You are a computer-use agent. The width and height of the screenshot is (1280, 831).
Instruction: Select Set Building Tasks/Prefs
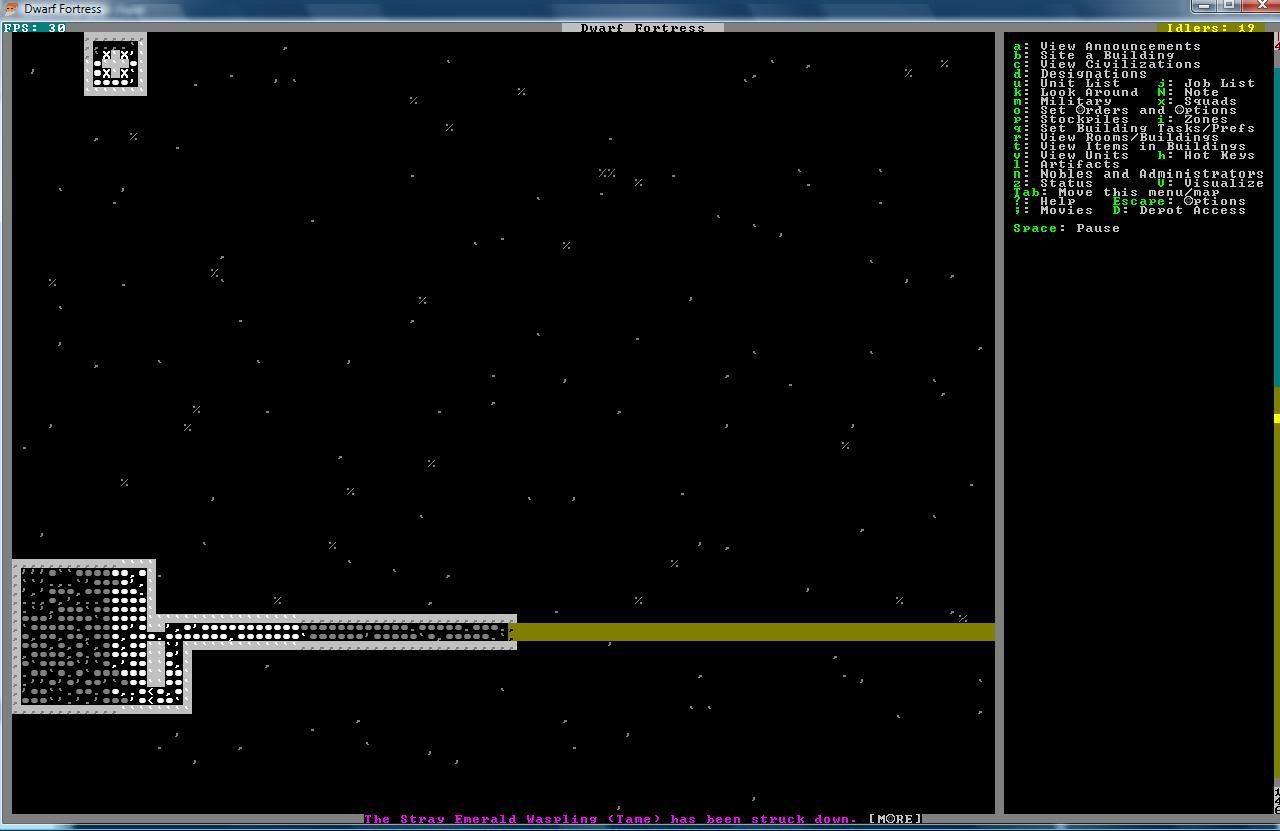(x=1134, y=128)
